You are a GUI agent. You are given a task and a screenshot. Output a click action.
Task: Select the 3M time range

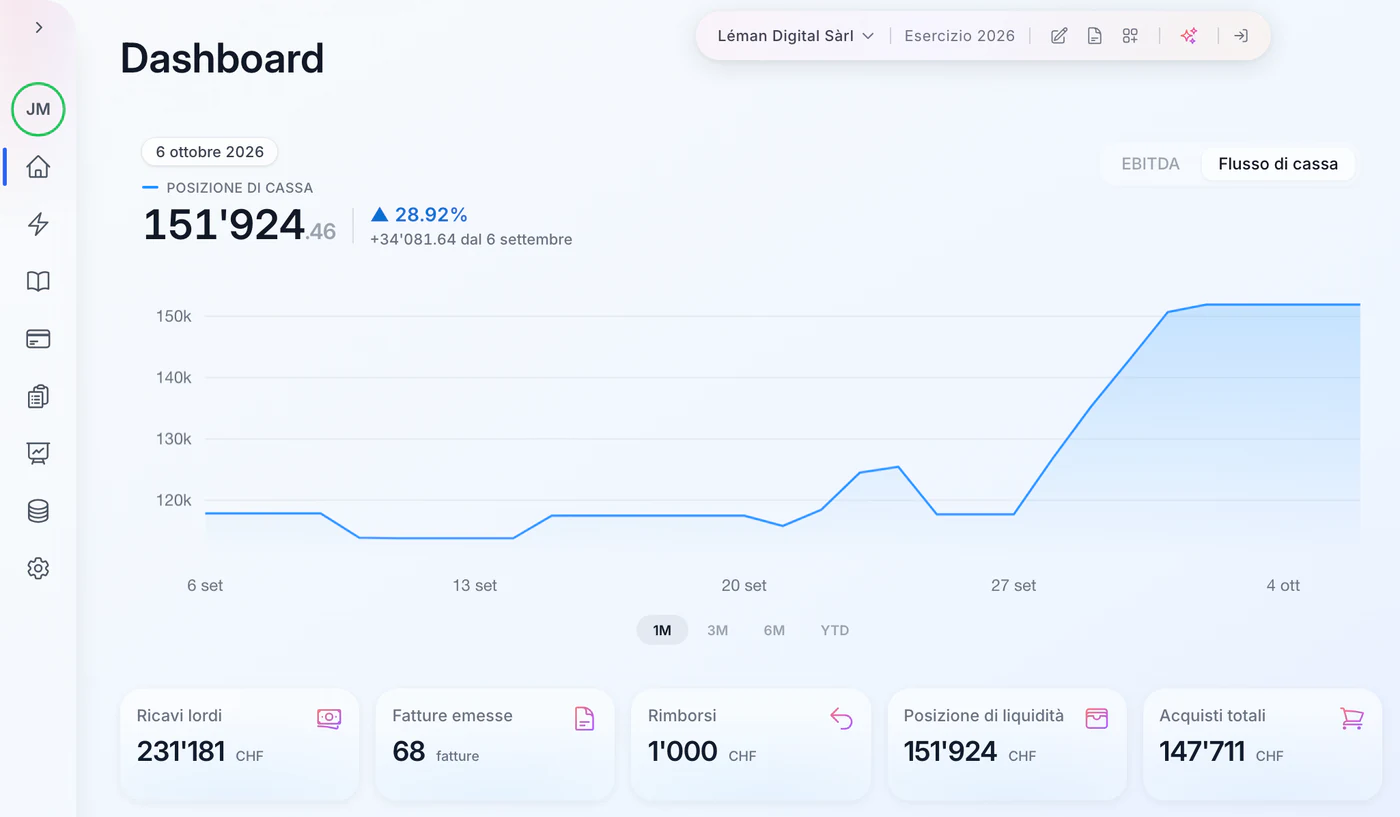(x=717, y=630)
